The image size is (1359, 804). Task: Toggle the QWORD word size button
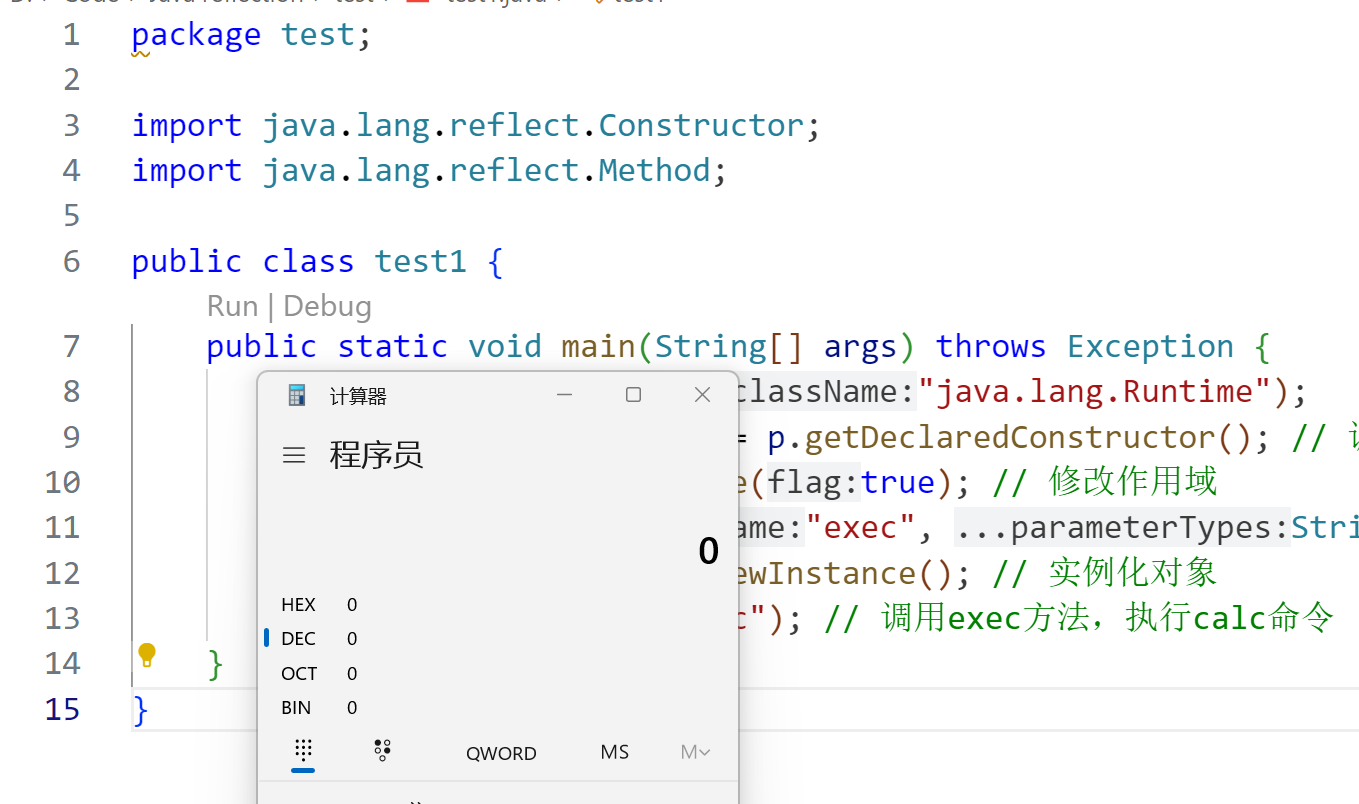[501, 754]
